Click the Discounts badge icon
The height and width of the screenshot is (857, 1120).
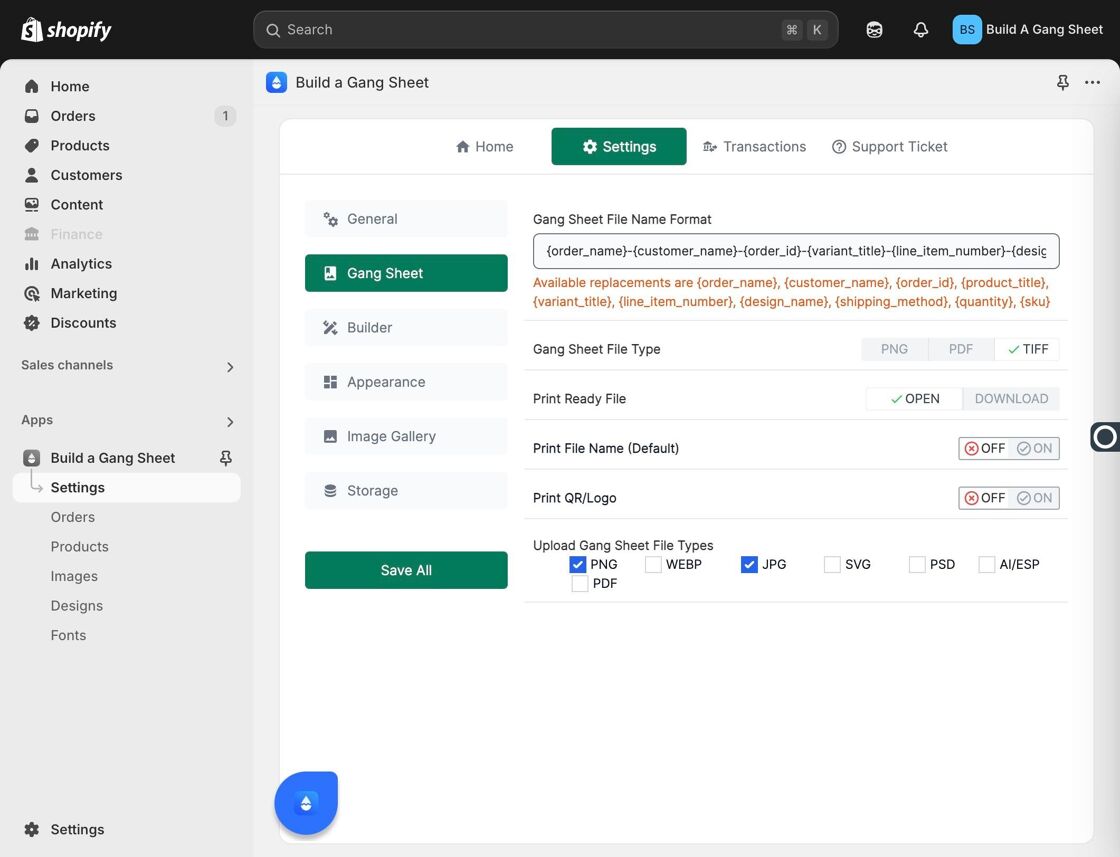[x=31, y=323]
